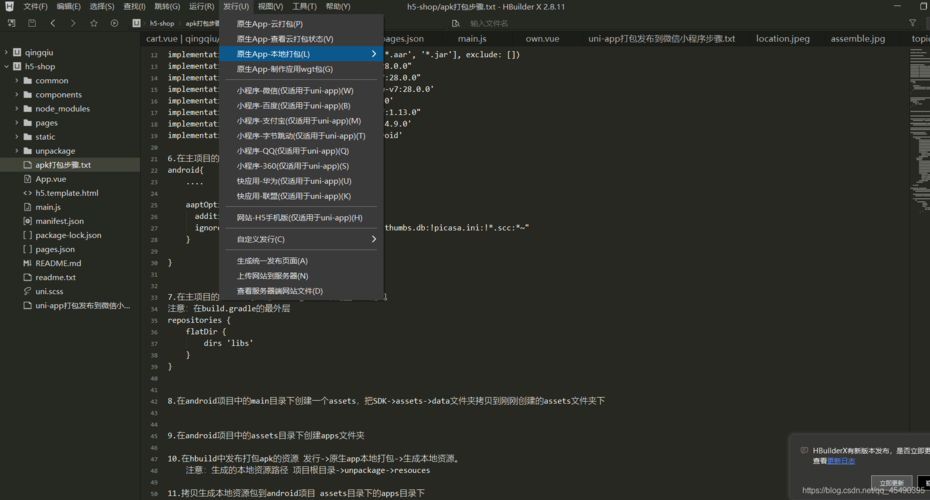
Task: Click the common folder icon
Action: 27,80
